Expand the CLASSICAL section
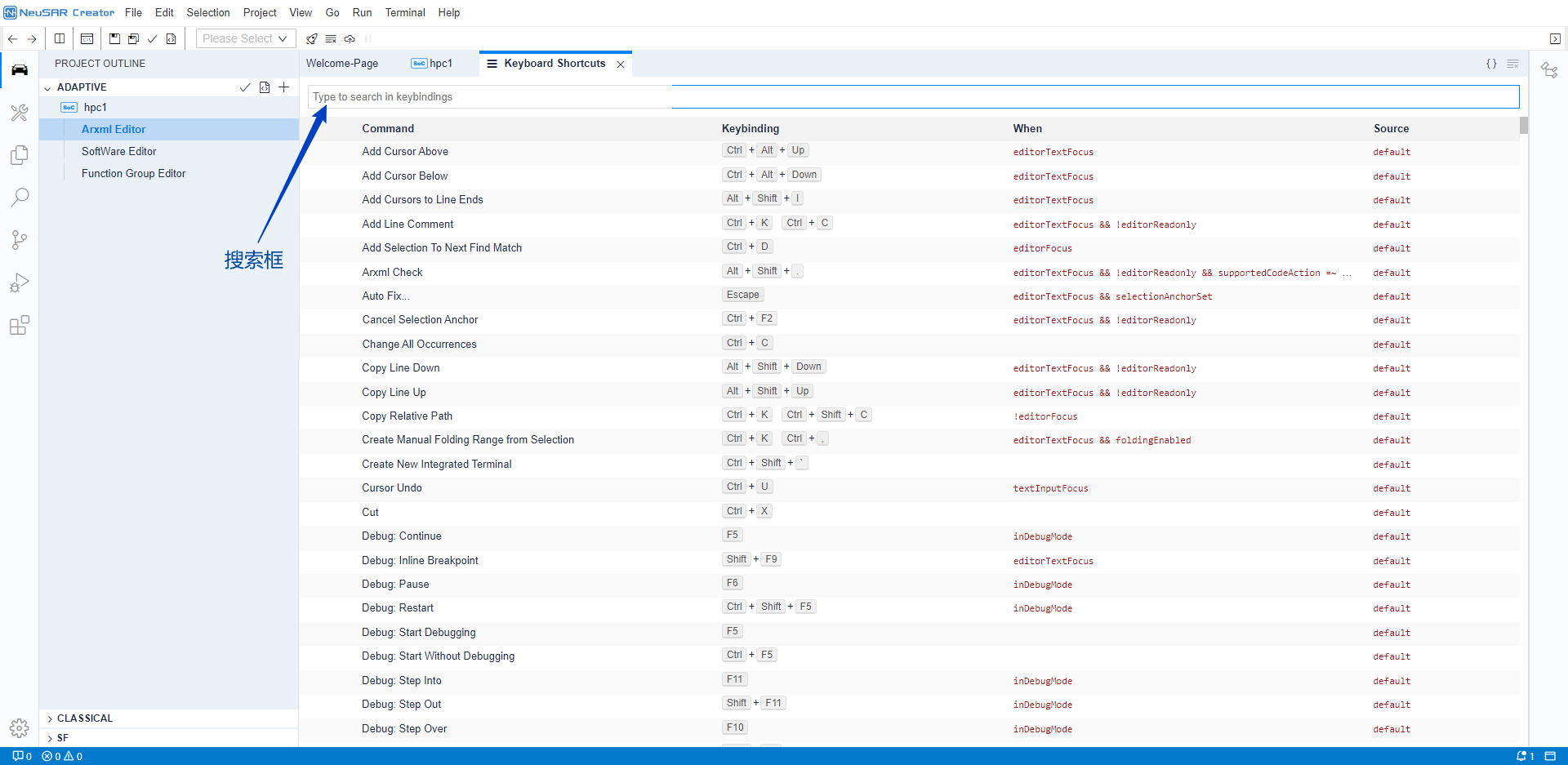Viewport: 1568px width, 765px height. (x=85, y=718)
